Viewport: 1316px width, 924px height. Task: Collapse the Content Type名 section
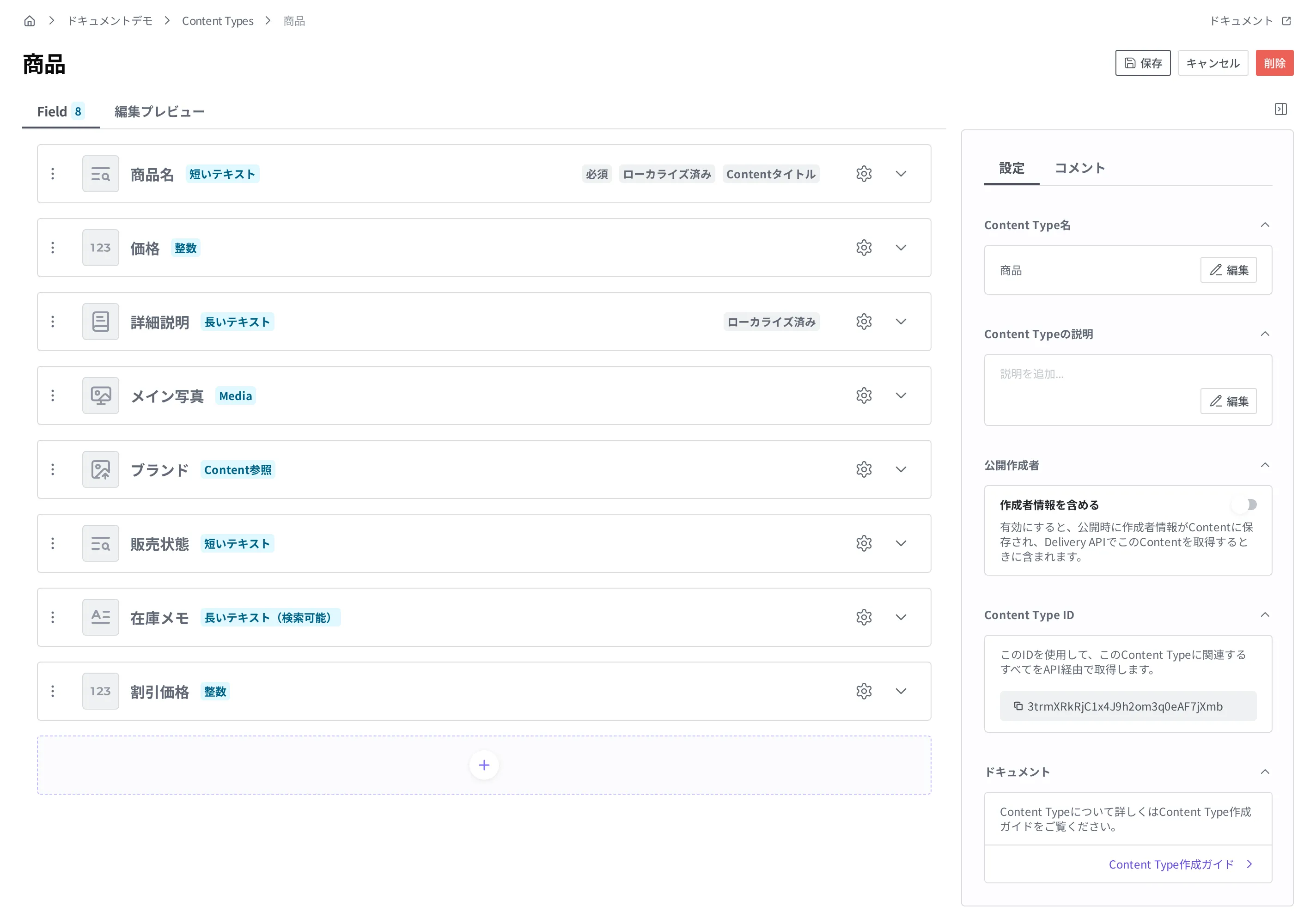coord(1264,225)
